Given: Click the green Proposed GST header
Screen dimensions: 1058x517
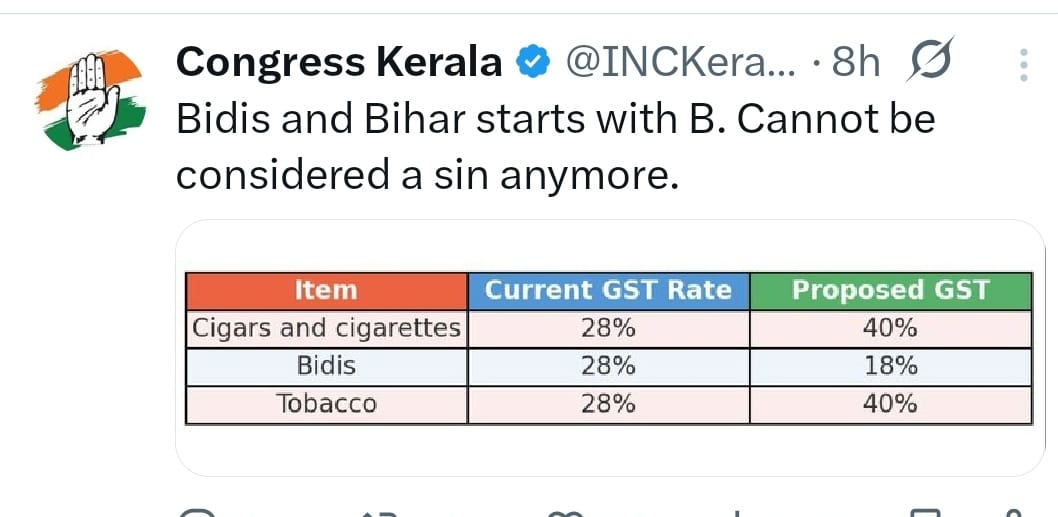Looking at the screenshot, I should [891, 291].
